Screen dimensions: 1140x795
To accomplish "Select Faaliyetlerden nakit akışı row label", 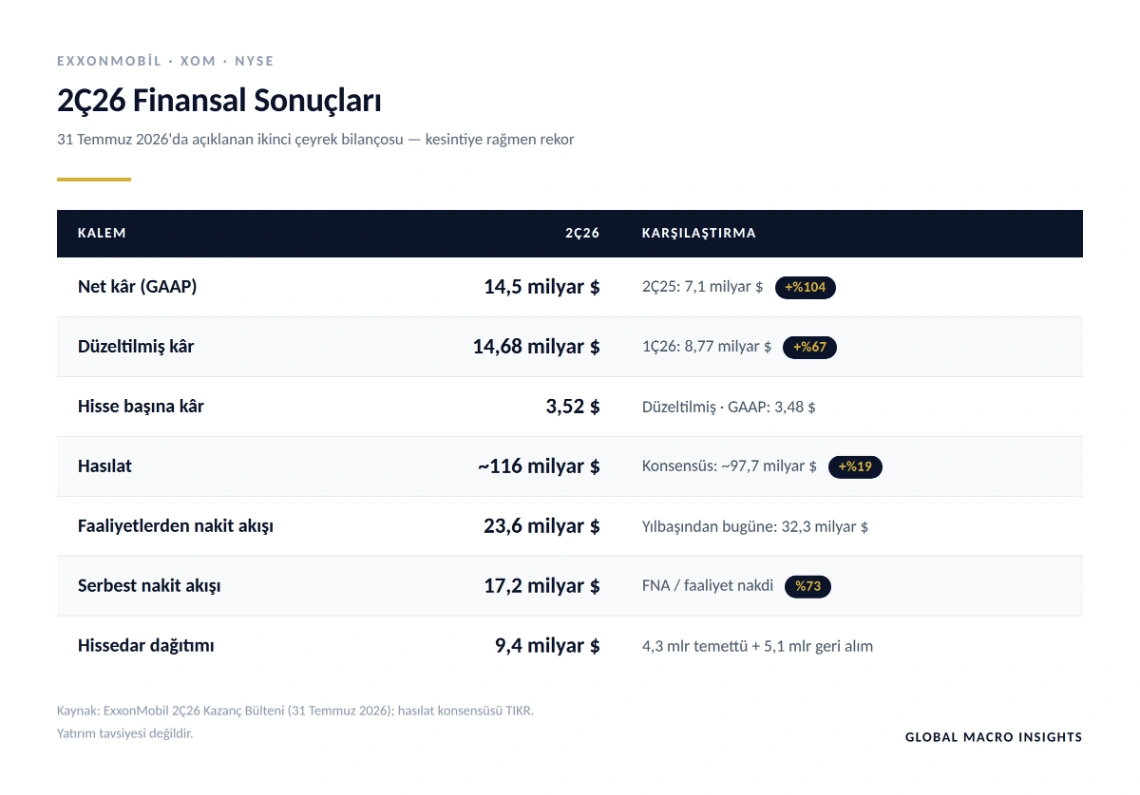I will (x=176, y=526).
